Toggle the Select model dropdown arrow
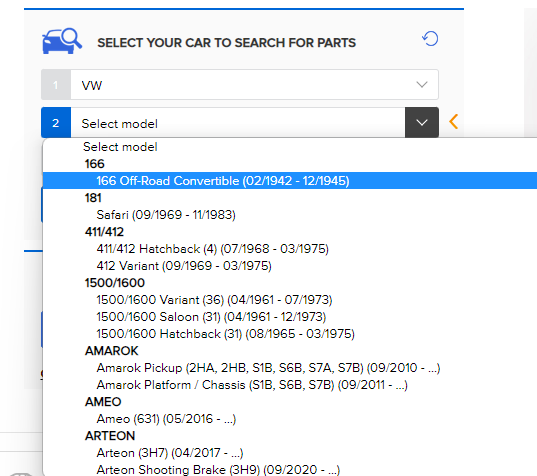Image resolution: width=537 pixels, height=476 pixels. coord(422,122)
